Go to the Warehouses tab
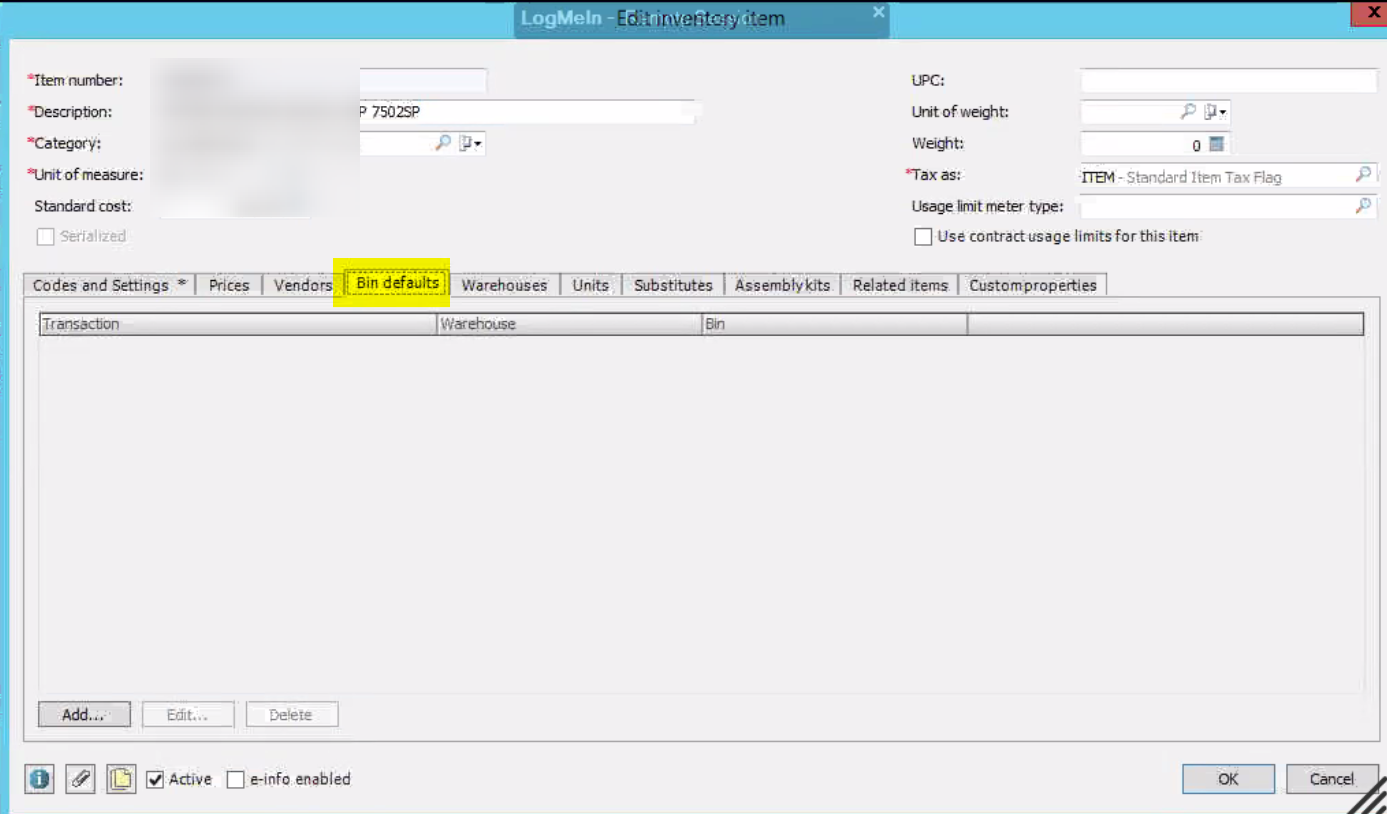The width and height of the screenshot is (1387, 814). click(505, 285)
